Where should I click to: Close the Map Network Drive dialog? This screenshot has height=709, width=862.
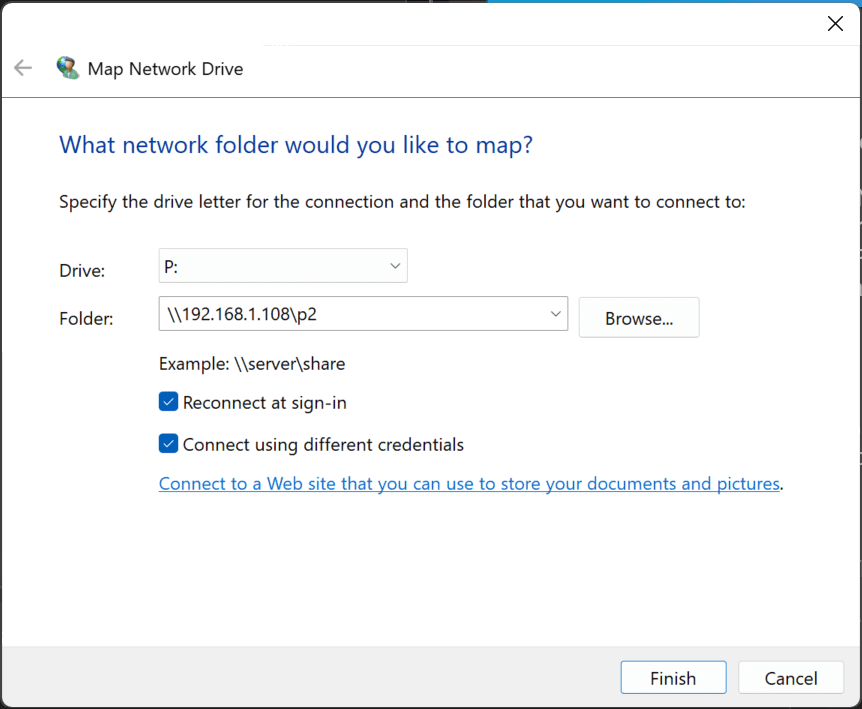click(835, 24)
